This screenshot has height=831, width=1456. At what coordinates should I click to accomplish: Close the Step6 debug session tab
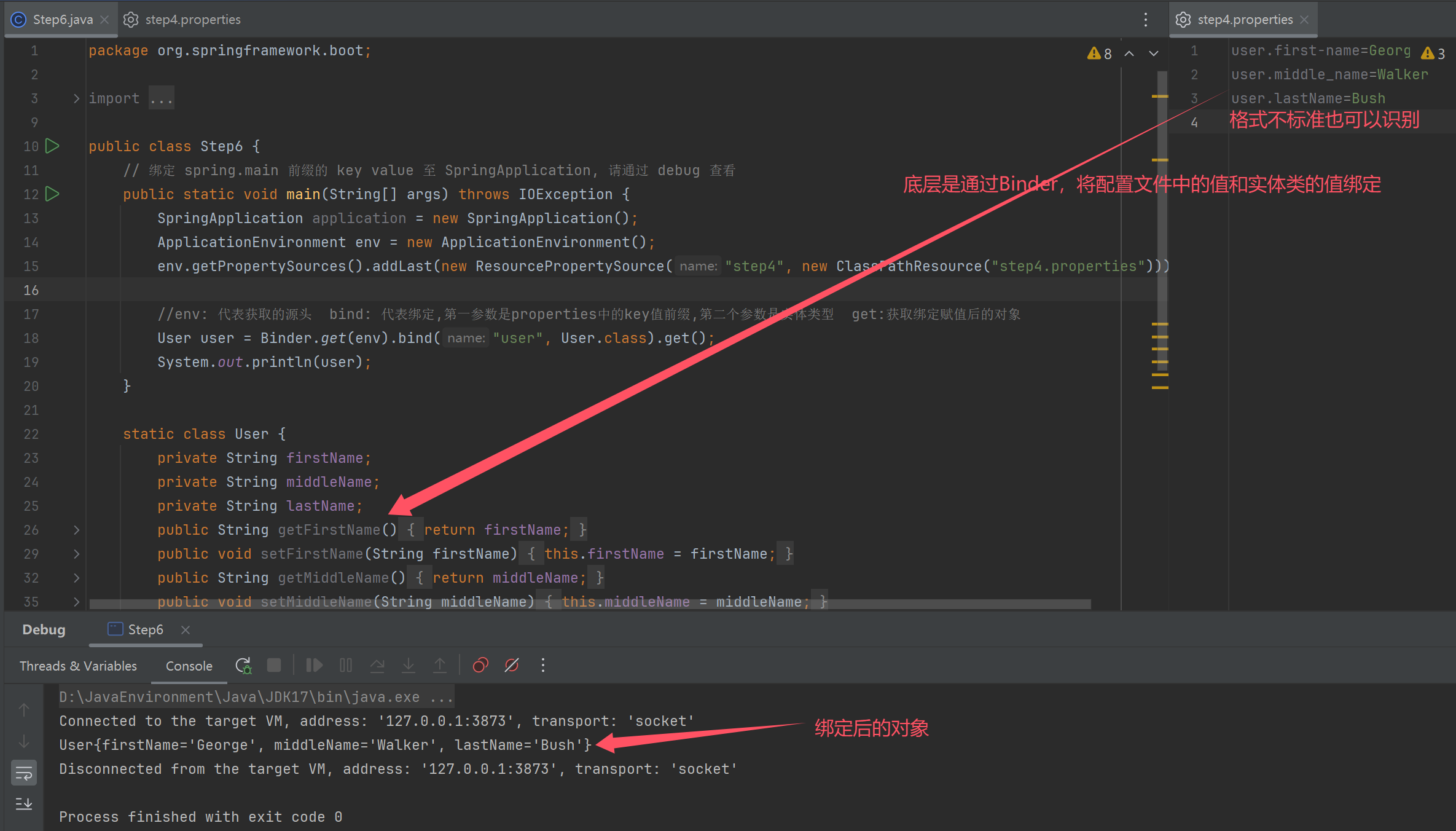[x=186, y=629]
